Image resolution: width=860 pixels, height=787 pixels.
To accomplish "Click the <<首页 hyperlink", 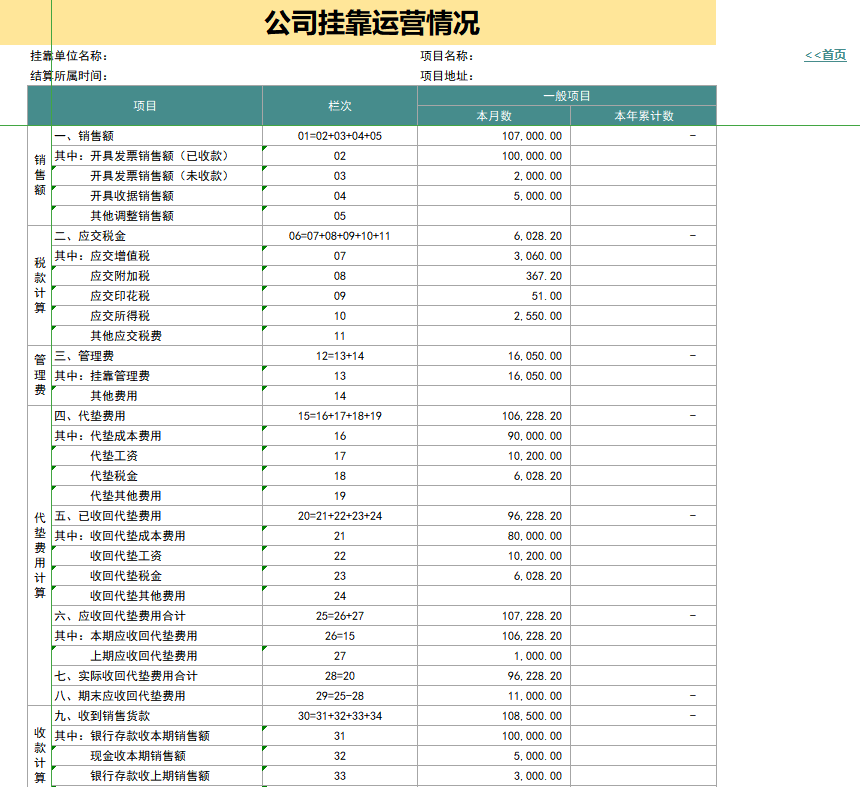I will click(x=827, y=55).
